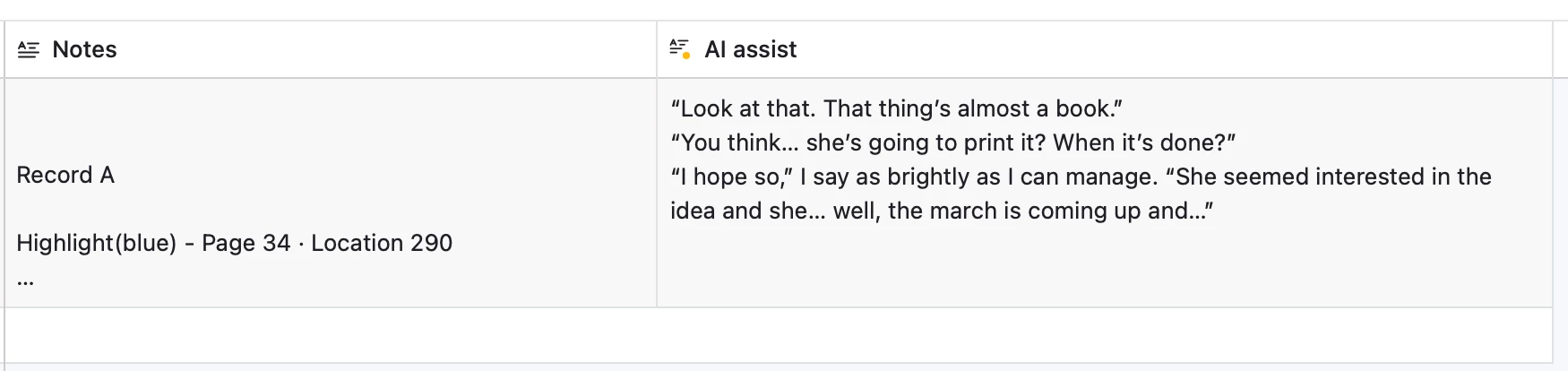1568x371 pixels.
Task: Click the line starting "You think…"
Action: click(953, 142)
